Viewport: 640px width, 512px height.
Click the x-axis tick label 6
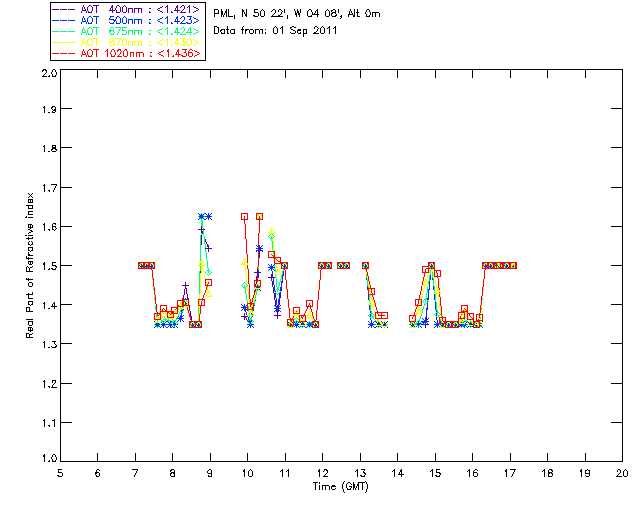98,473
